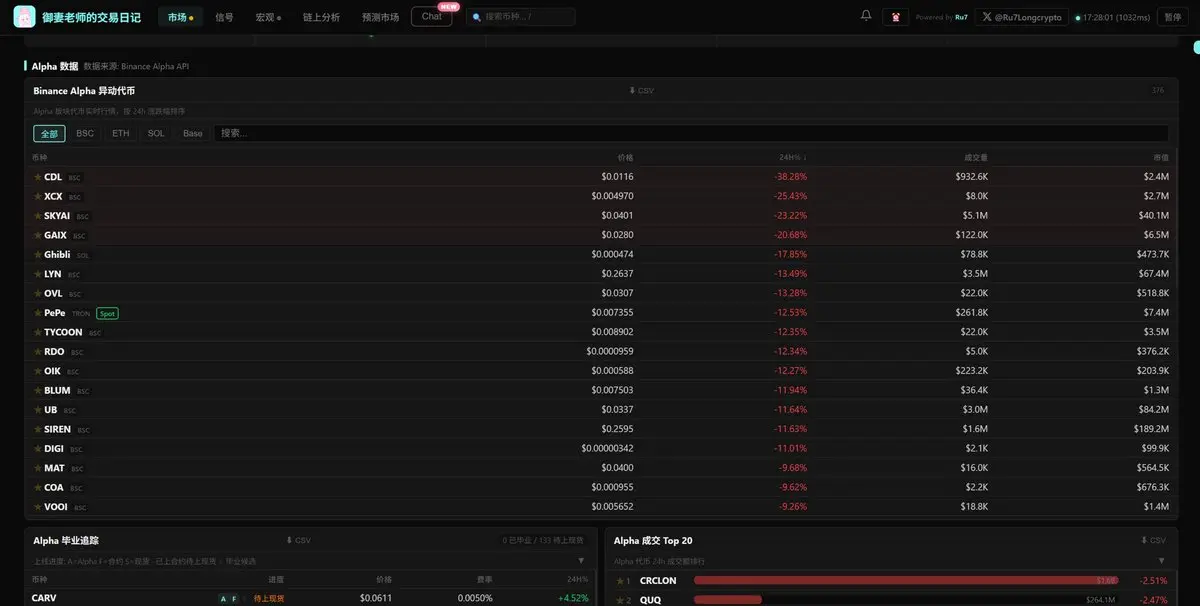Open the 预测市场 nav tab
Viewport: 1200px width, 606px height.
[380, 17]
